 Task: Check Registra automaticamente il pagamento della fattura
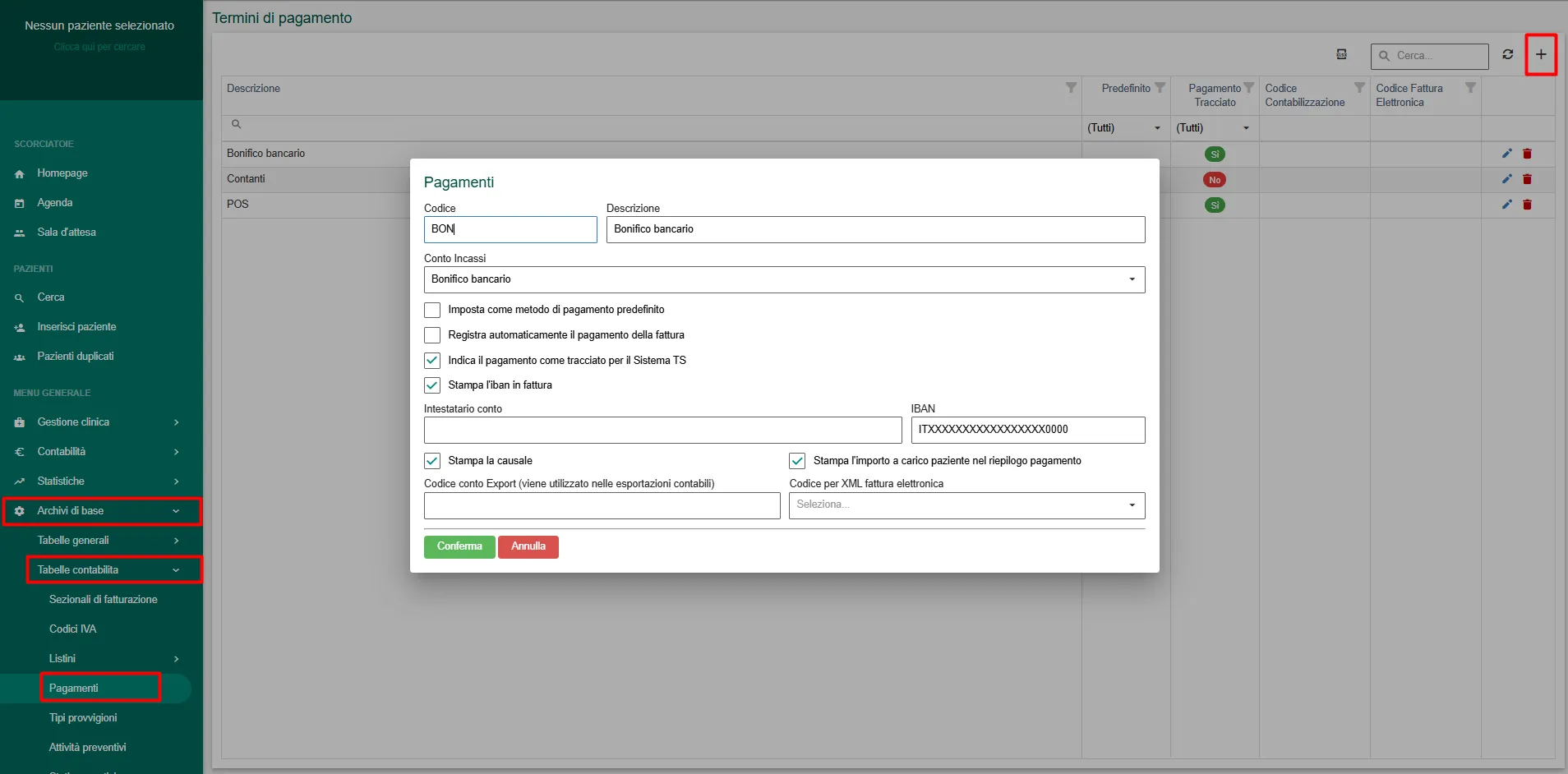pos(432,335)
